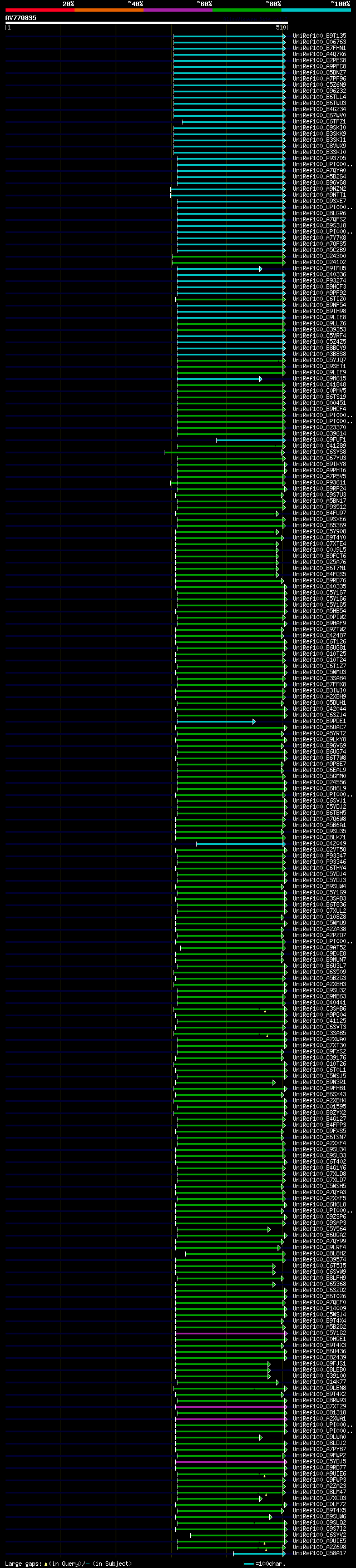Select the UniRef100_B9IKY8 label
The width and height of the screenshot is (356, 1568).
pos(319,464)
